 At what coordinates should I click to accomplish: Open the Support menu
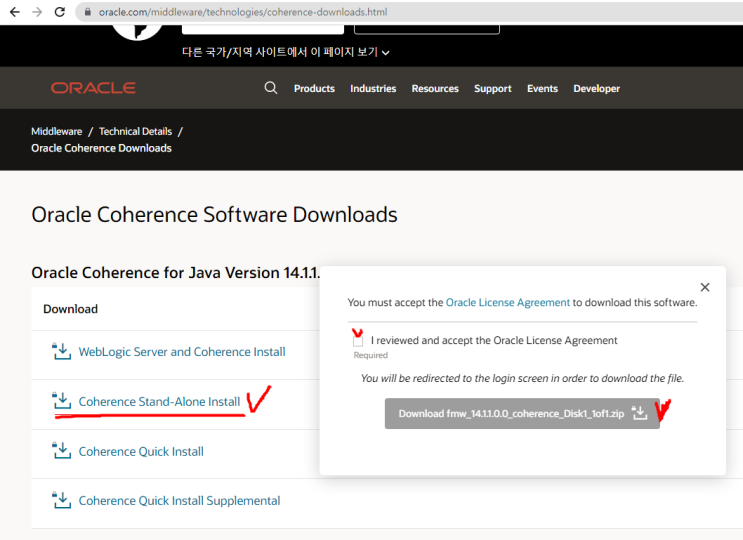pyautogui.click(x=493, y=89)
